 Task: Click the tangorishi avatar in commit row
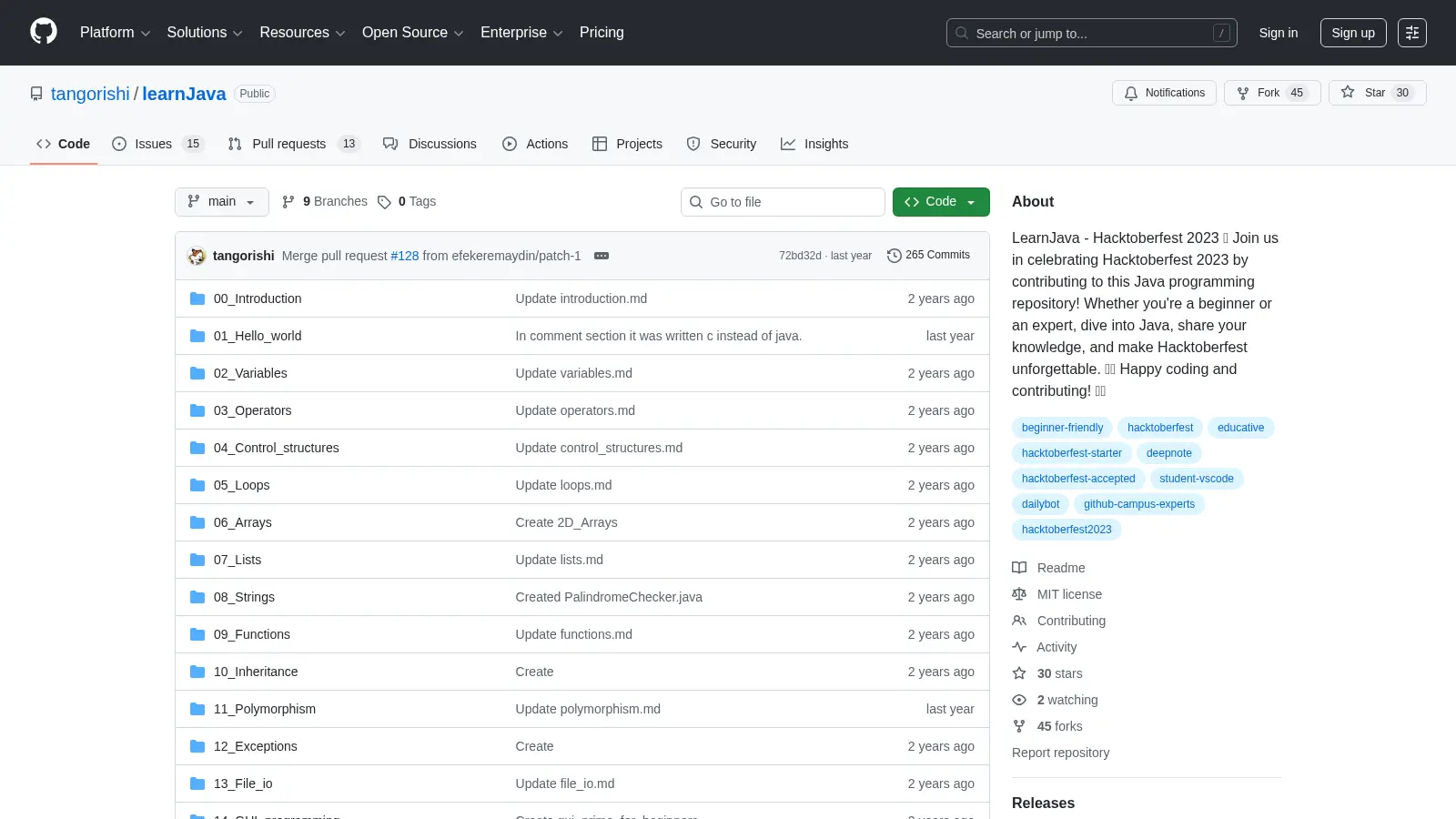pos(197,256)
